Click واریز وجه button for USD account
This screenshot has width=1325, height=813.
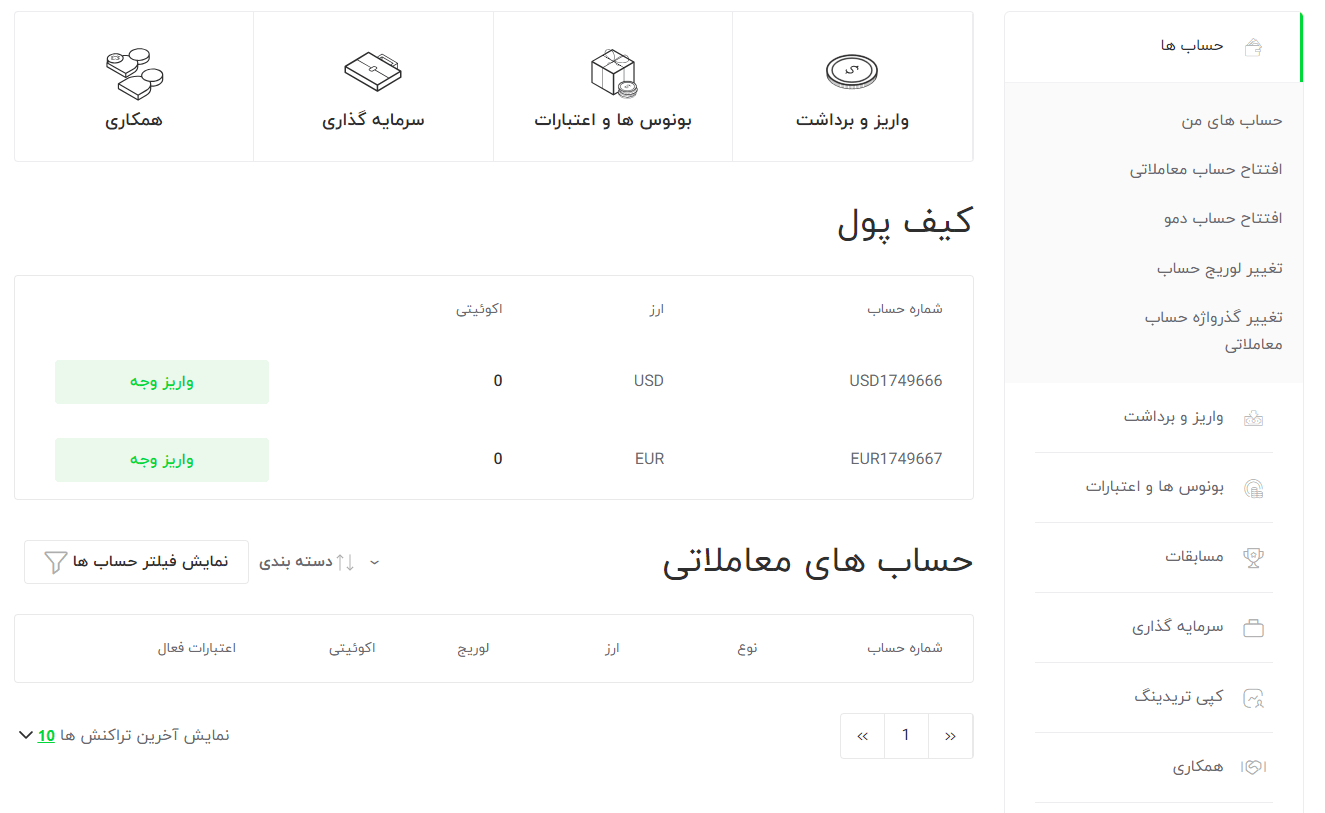(162, 382)
